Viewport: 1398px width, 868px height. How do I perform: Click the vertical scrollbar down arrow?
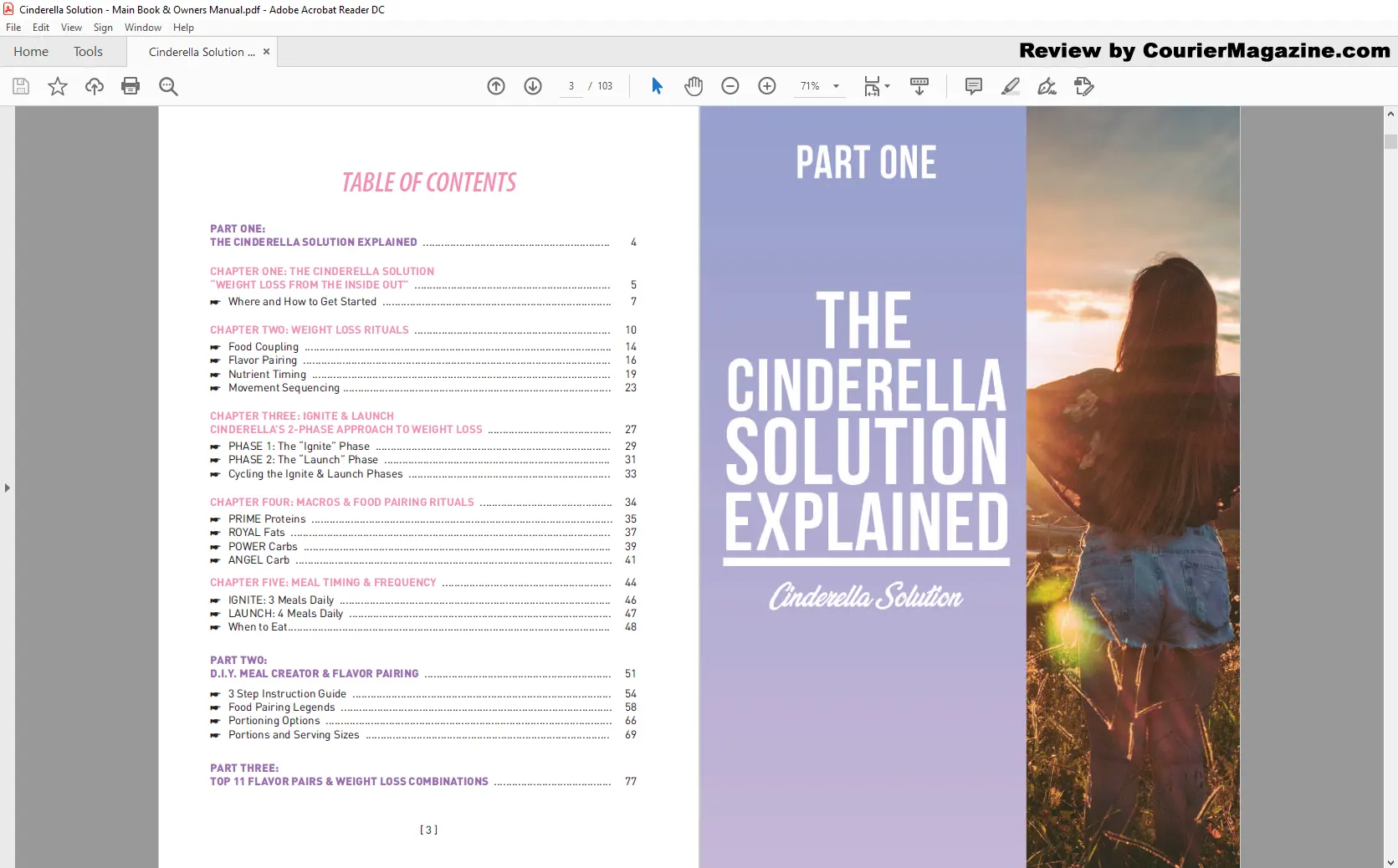pos(1390,862)
